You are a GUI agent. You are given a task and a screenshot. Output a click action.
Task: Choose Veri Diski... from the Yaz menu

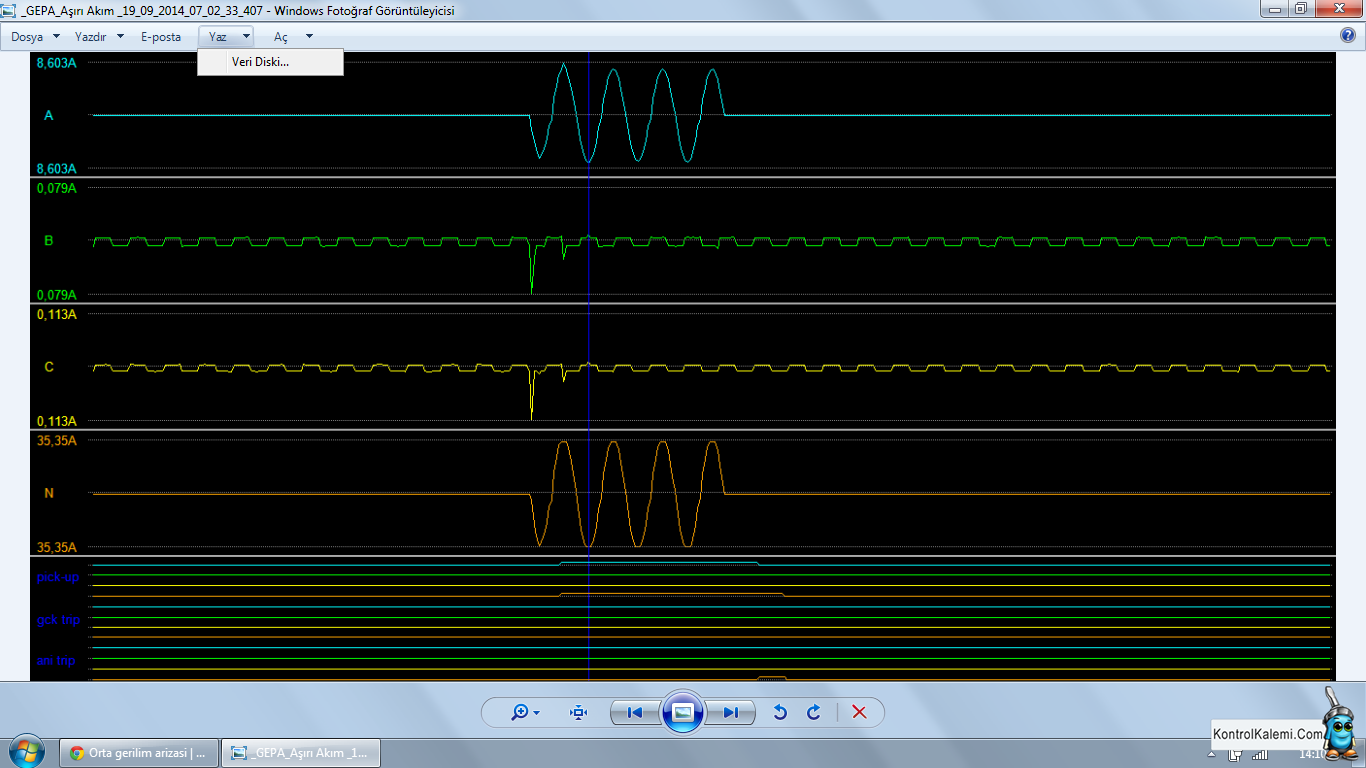[x=270, y=62]
